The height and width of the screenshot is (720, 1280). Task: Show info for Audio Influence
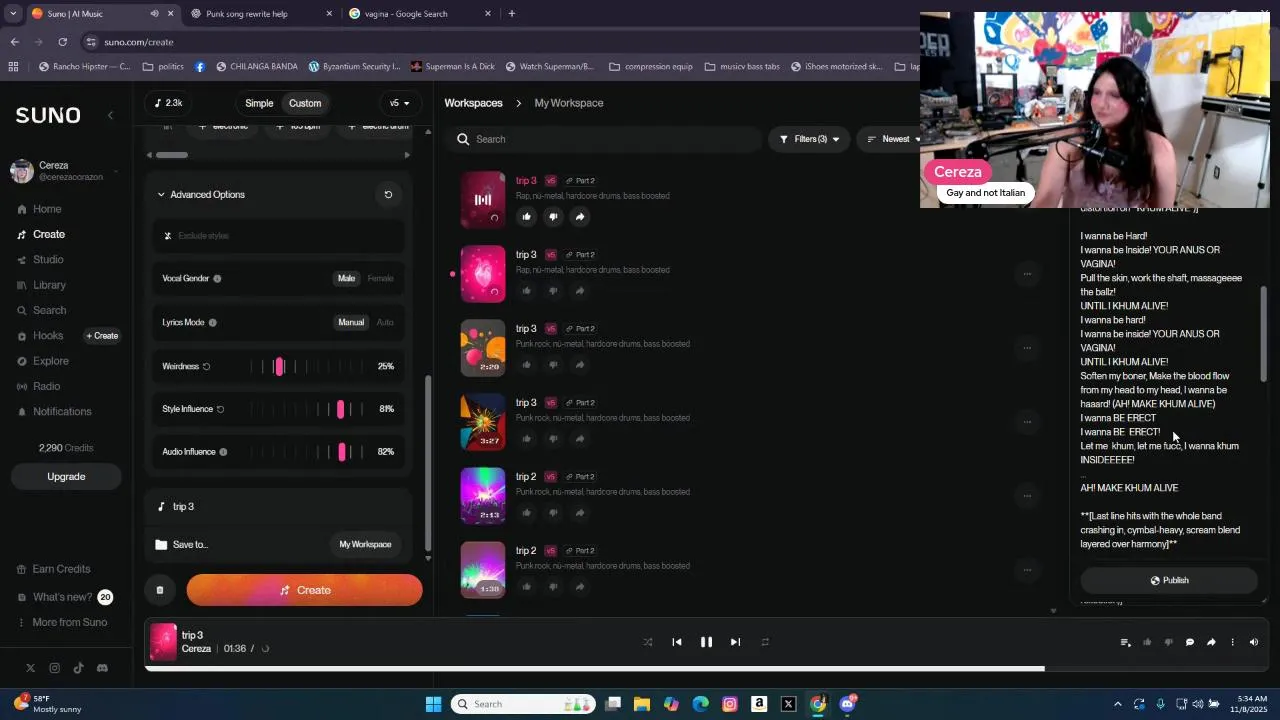(223, 452)
